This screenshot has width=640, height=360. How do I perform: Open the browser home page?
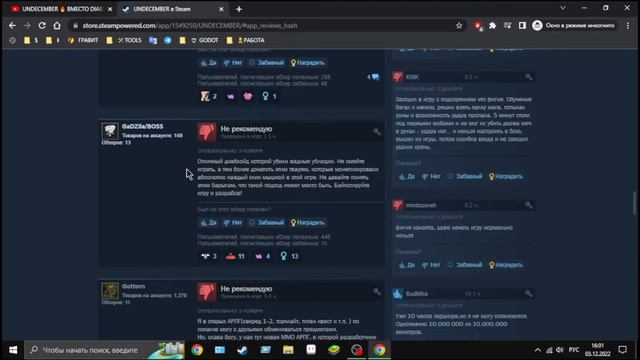pyautogui.click(x=57, y=25)
